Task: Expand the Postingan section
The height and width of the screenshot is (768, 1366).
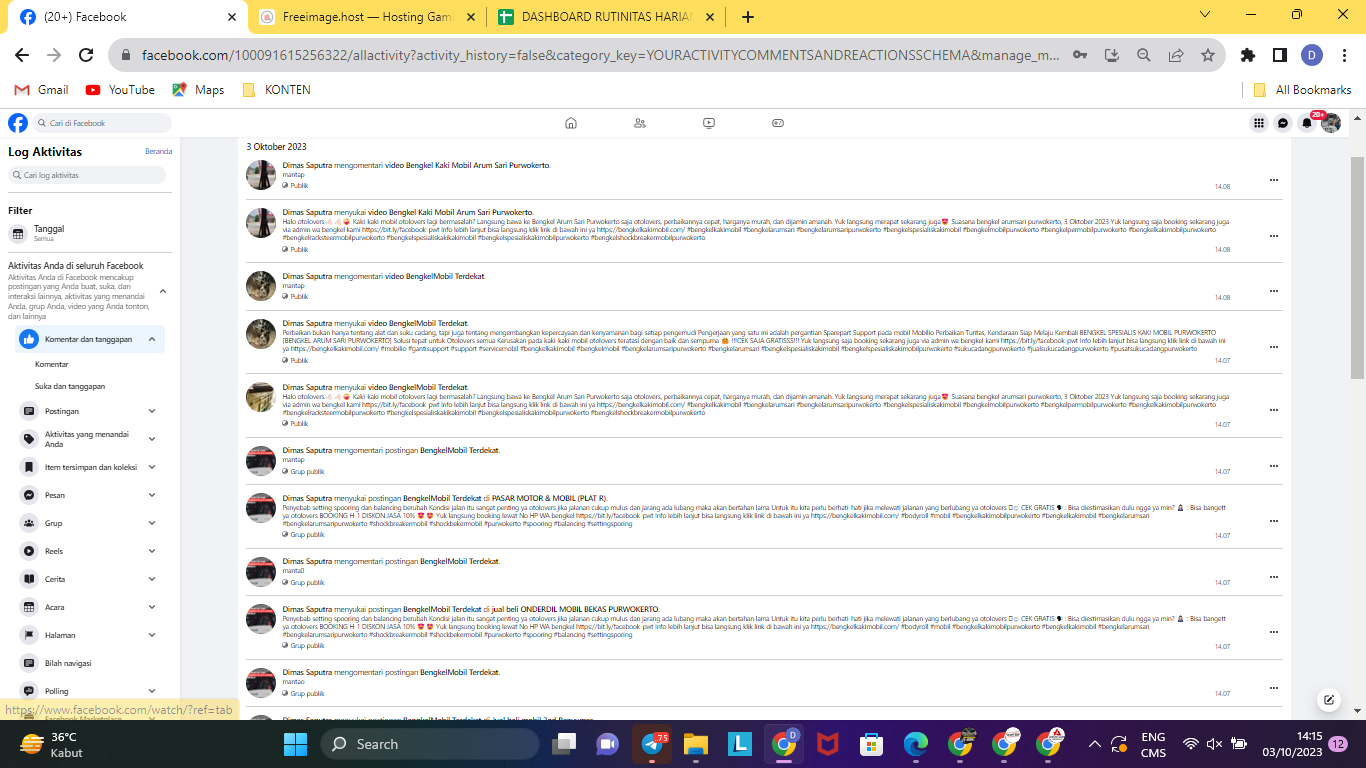Action: tap(152, 411)
